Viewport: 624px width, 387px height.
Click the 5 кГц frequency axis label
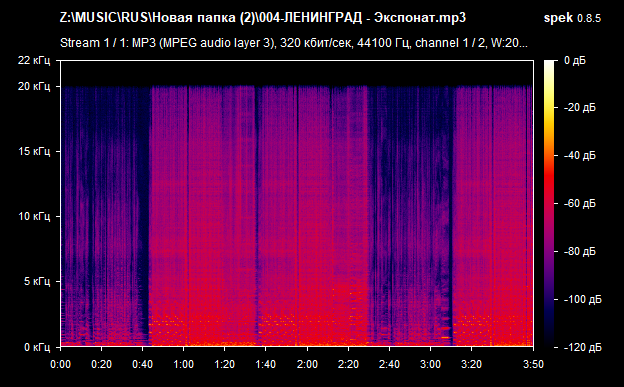[x=37, y=281]
